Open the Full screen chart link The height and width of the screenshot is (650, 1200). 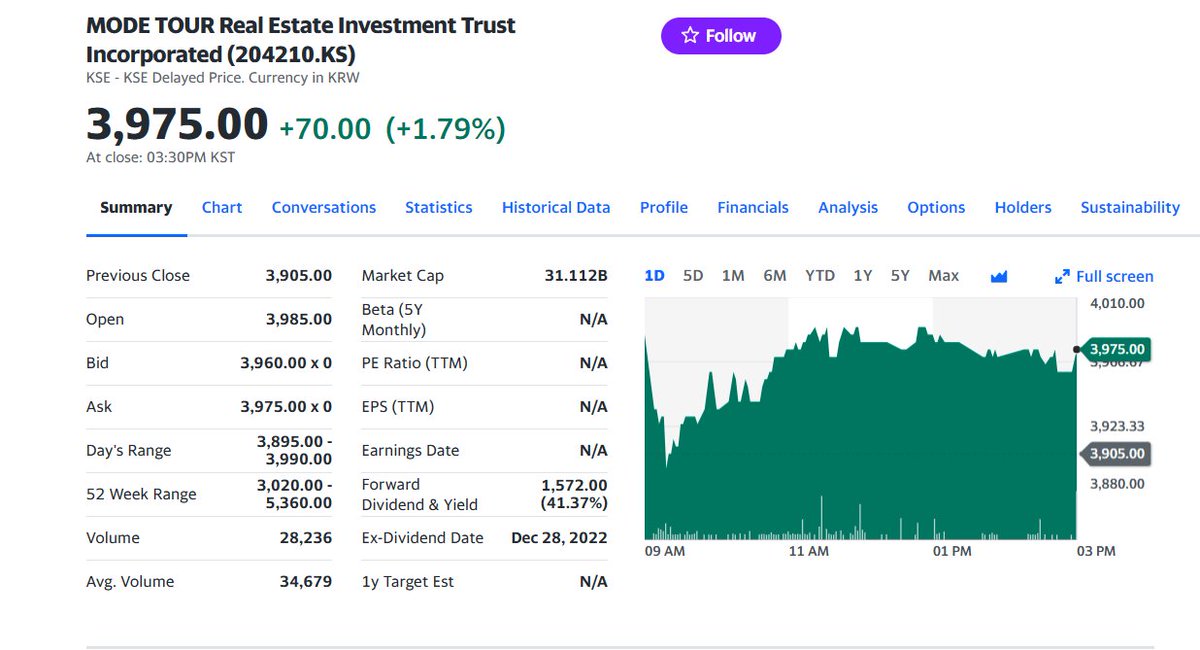click(1105, 277)
